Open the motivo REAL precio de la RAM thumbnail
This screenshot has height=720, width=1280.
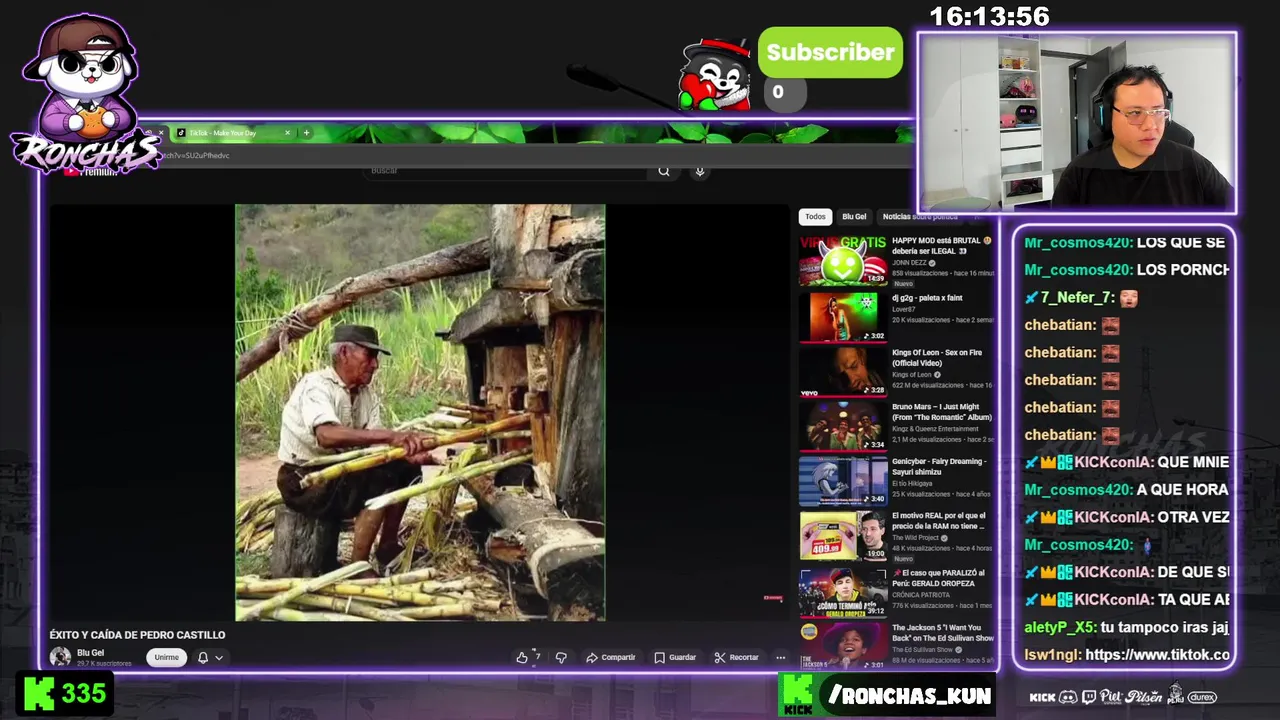[843, 536]
